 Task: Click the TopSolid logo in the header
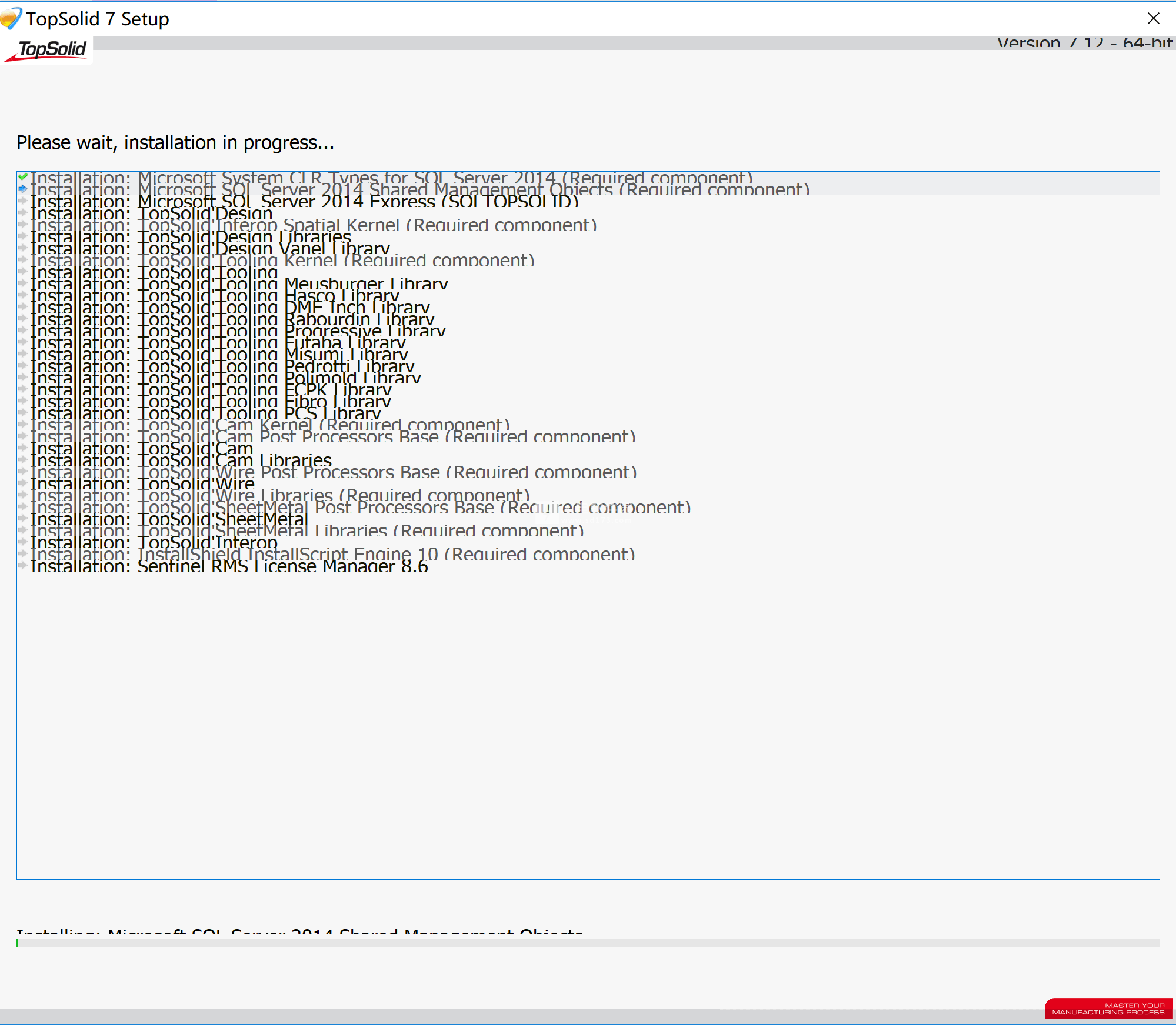[x=46, y=50]
